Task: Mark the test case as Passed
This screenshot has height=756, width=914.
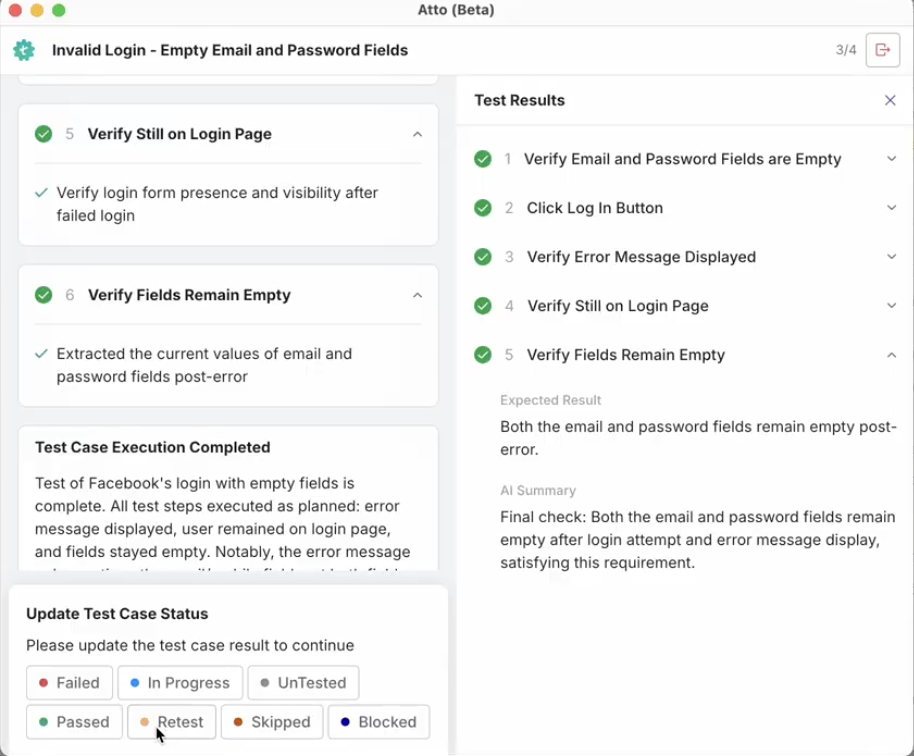Action: pos(73,721)
